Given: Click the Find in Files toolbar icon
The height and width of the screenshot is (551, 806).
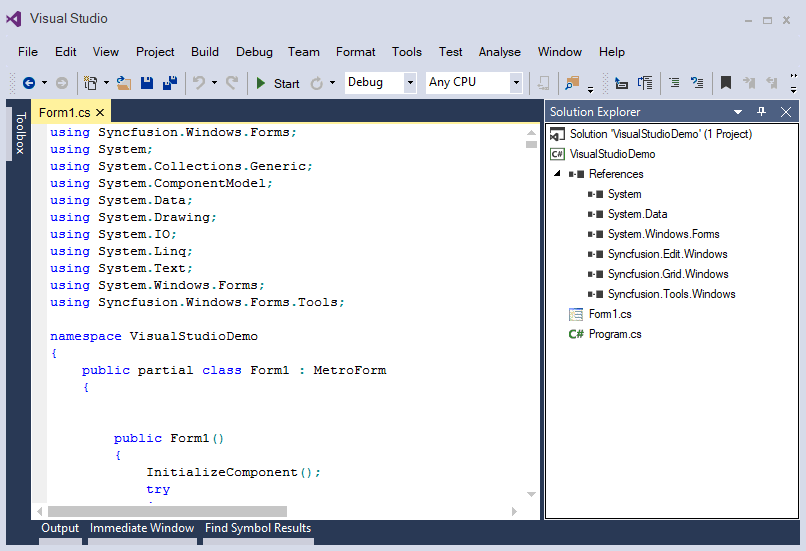Looking at the screenshot, I should [x=572, y=83].
